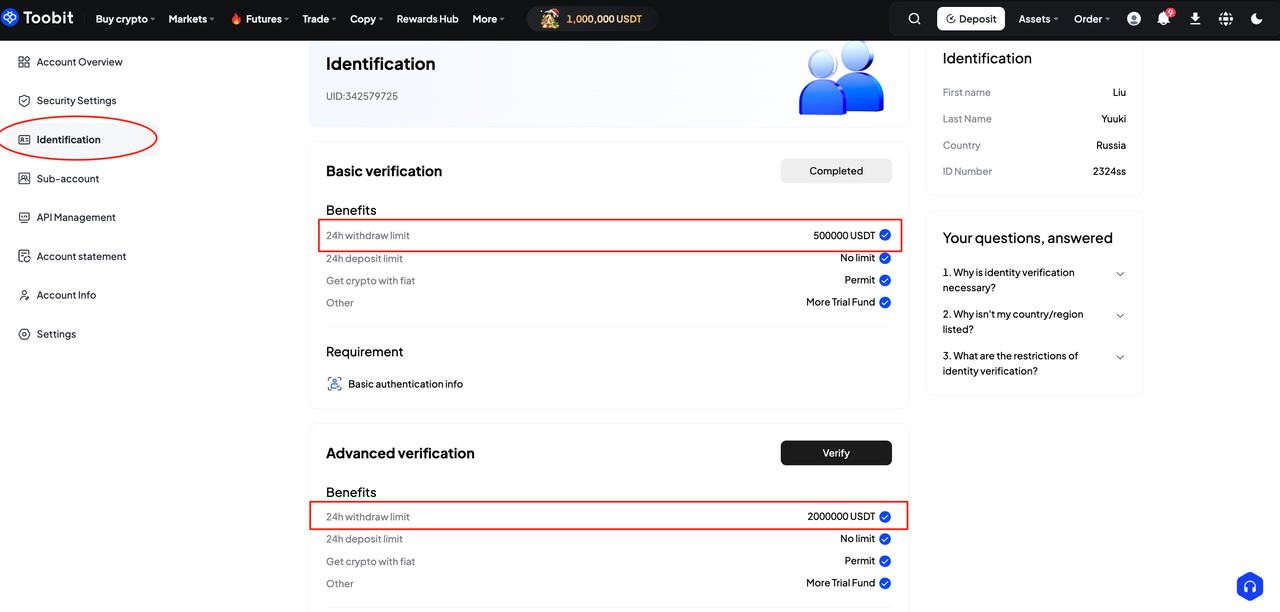The image size is (1280, 612).
Task: Click the download app icon
Action: pos(1195,19)
